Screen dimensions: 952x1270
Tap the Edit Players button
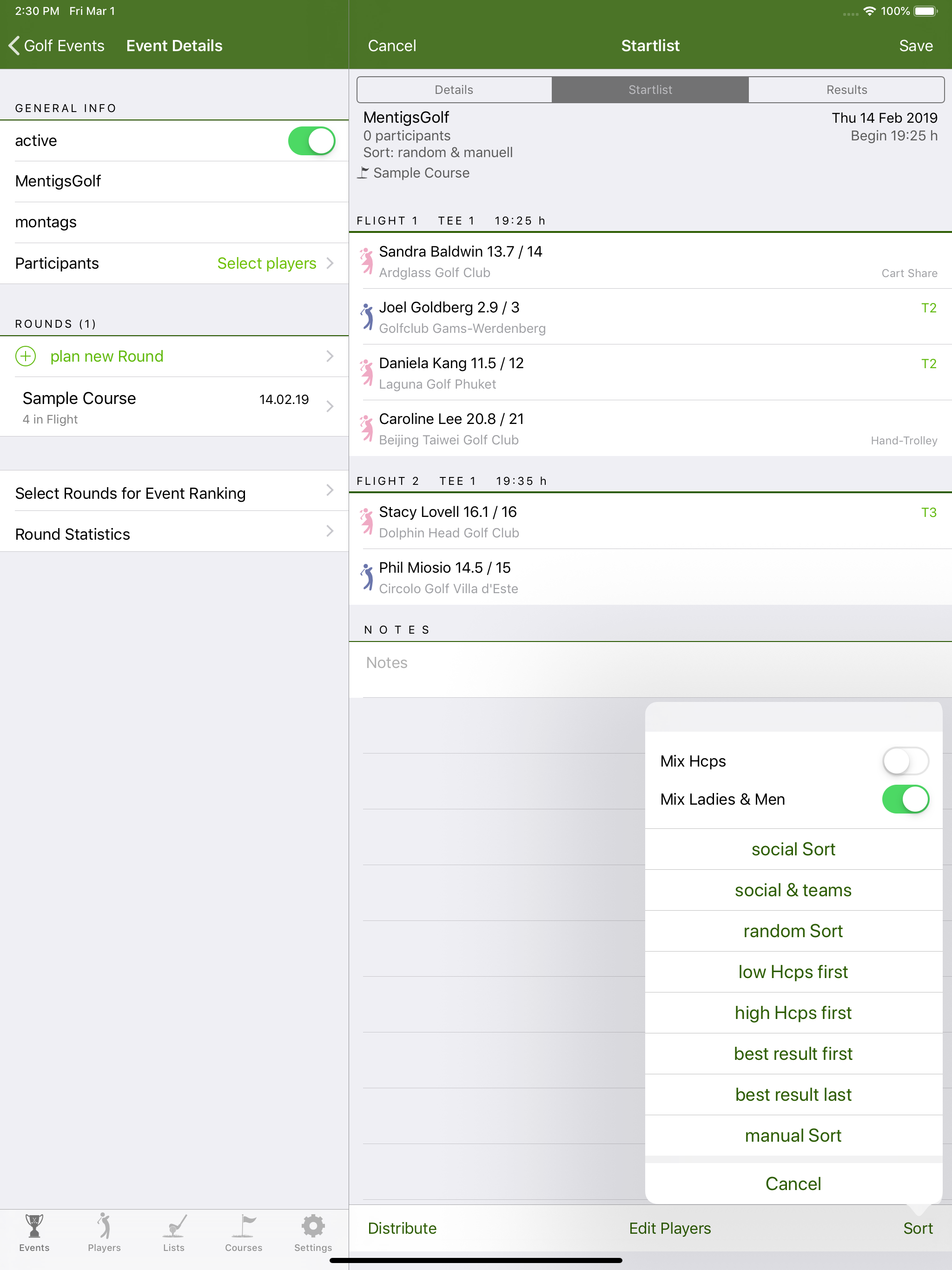pyautogui.click(x=670, y=1228)
